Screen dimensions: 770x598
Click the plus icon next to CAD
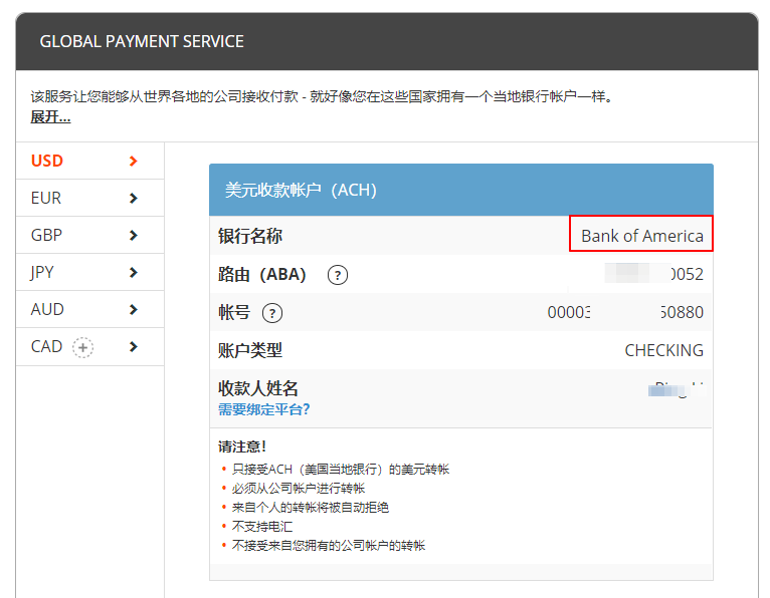point(83,347)
